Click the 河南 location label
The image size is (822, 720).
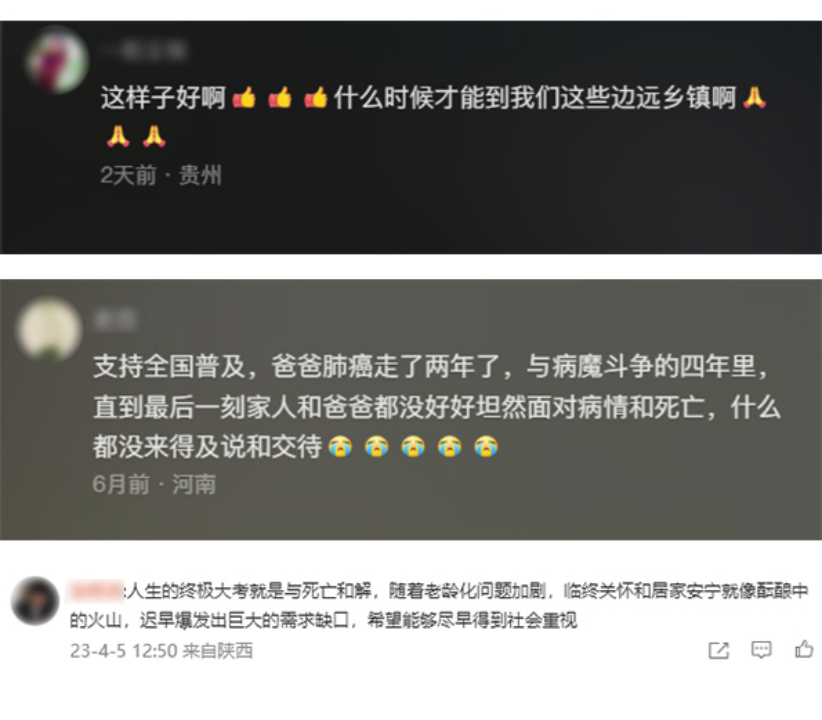coord(194,484)
